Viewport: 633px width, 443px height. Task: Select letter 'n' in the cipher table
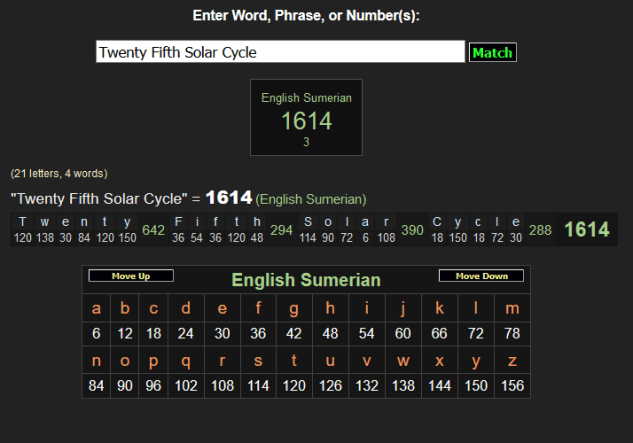coord(96,361)
